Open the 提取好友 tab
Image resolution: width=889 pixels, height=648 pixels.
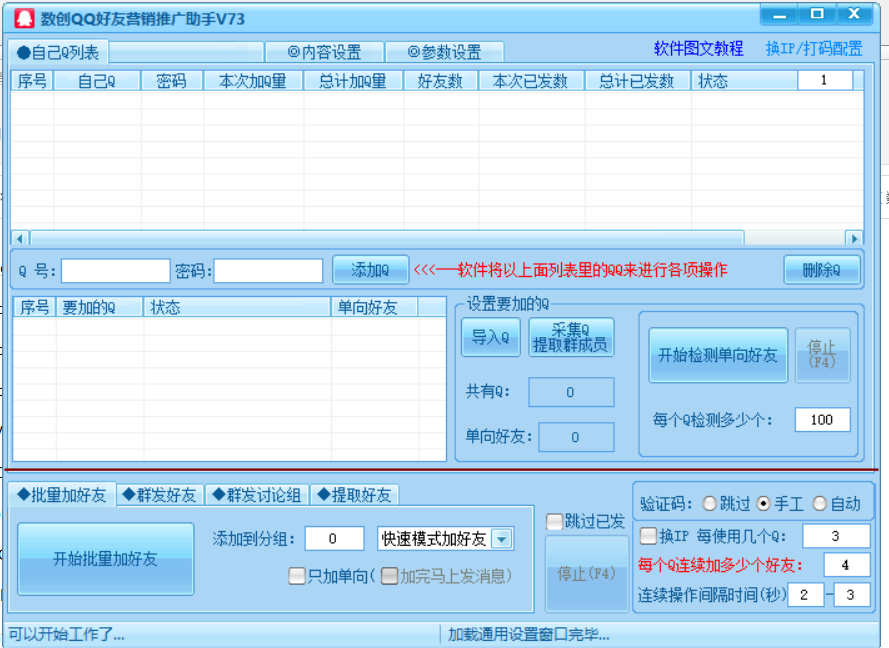[x=354, y=495]
